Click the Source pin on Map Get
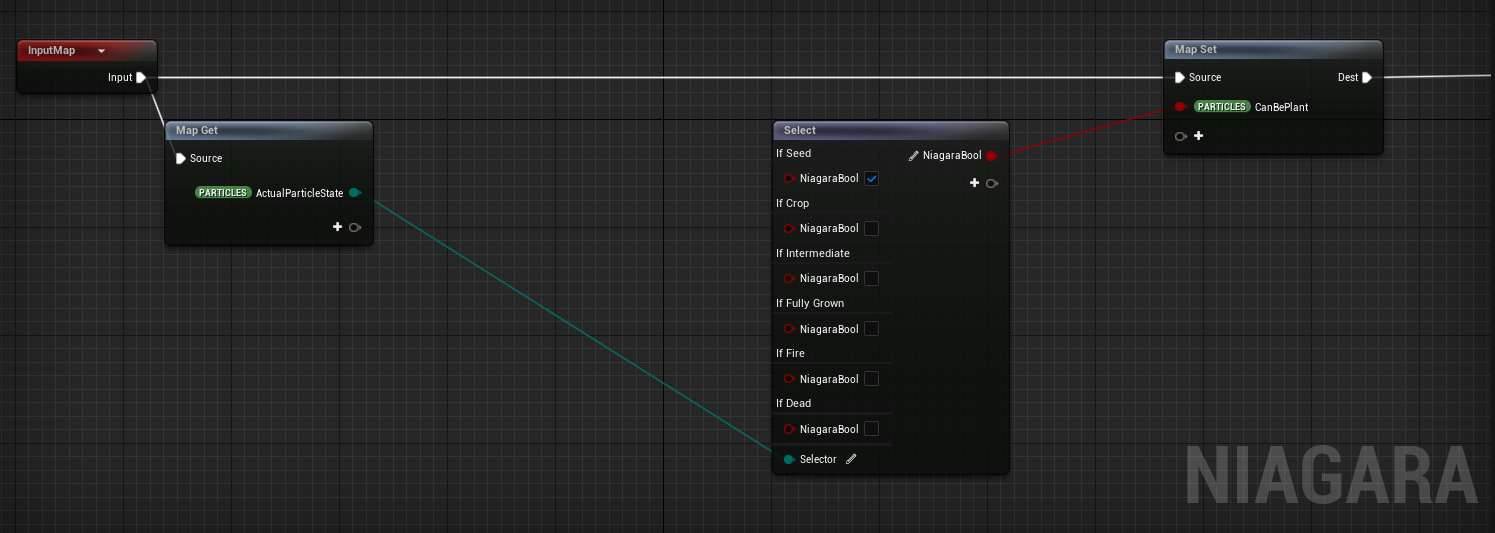 pos(181,158)
